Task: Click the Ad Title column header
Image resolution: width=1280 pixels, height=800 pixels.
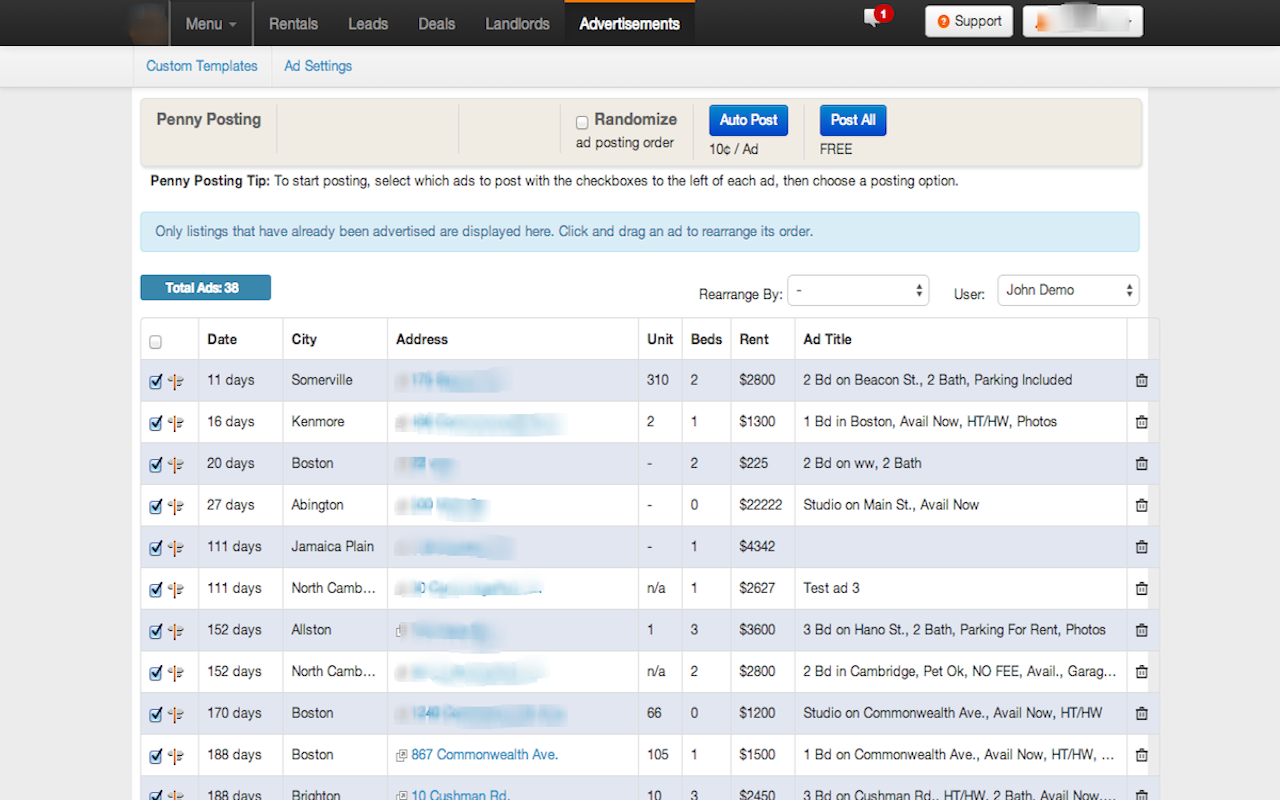Action: coord(827,340)
